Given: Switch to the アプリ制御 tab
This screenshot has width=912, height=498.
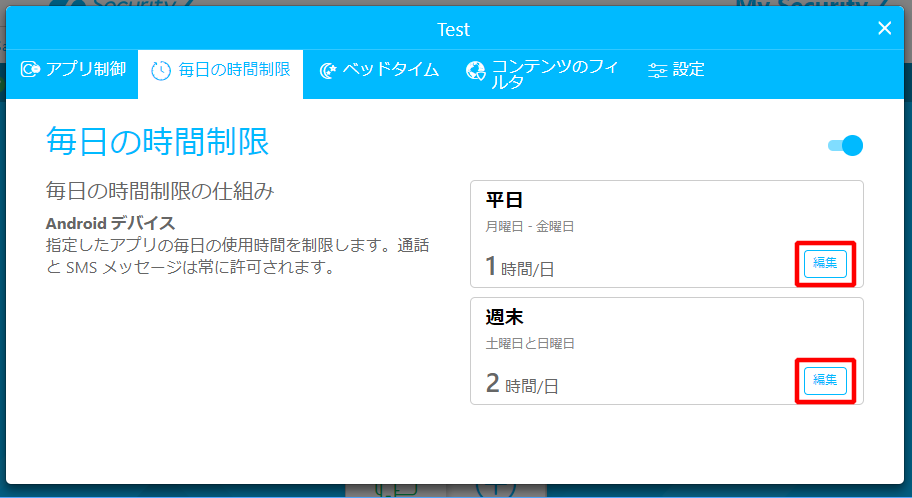Looking at the screenshot, I should [87, 70].
